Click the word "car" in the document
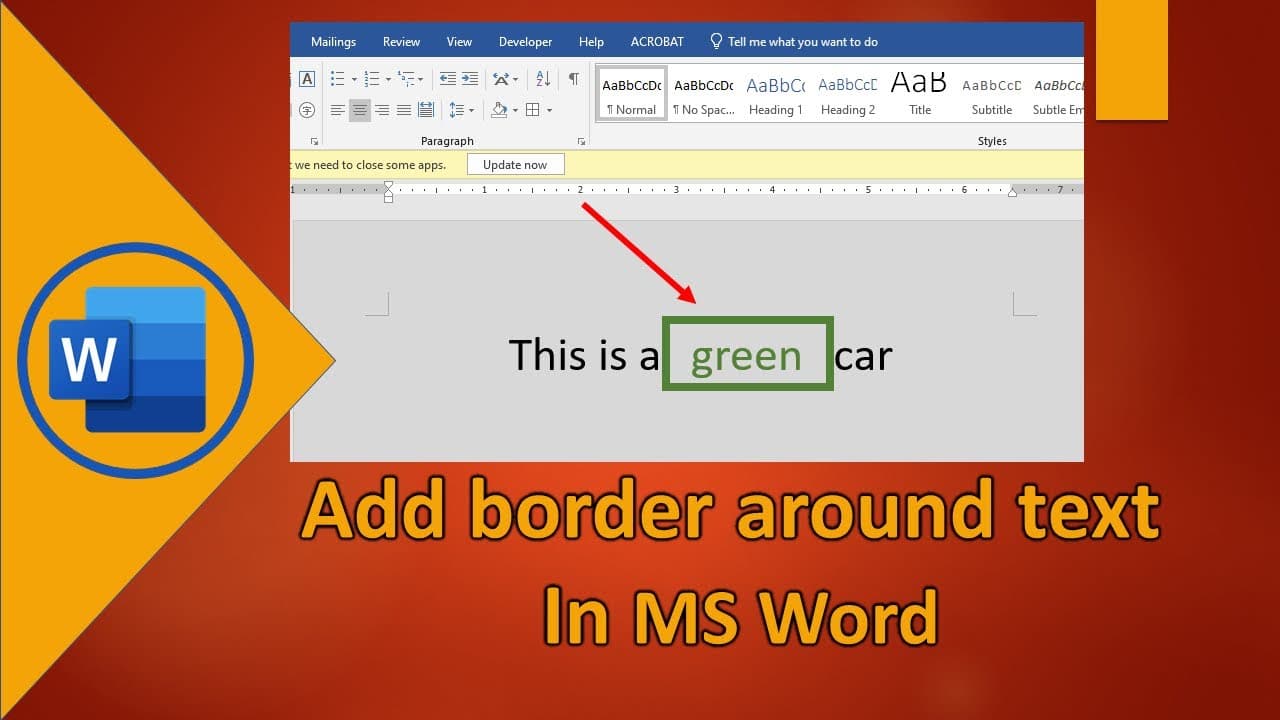Viewport: 1280px width, 720px height. (863, 357)
